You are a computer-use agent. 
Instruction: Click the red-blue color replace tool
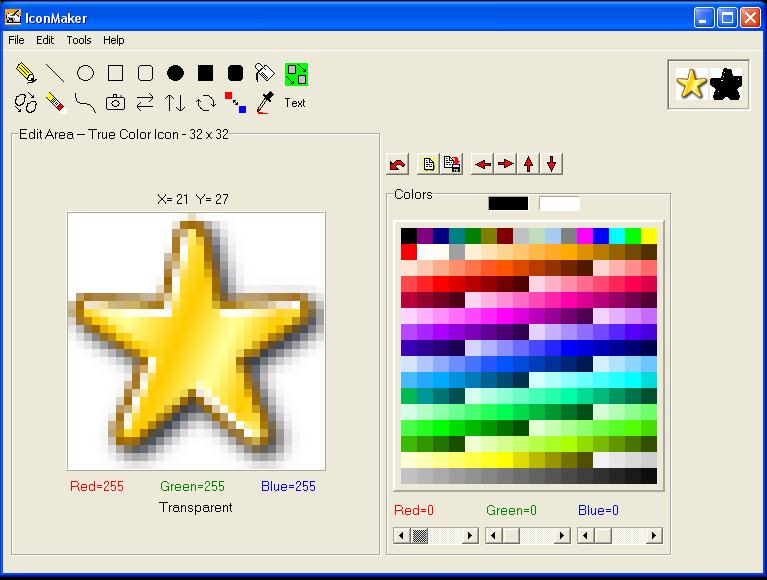[235, 103]
